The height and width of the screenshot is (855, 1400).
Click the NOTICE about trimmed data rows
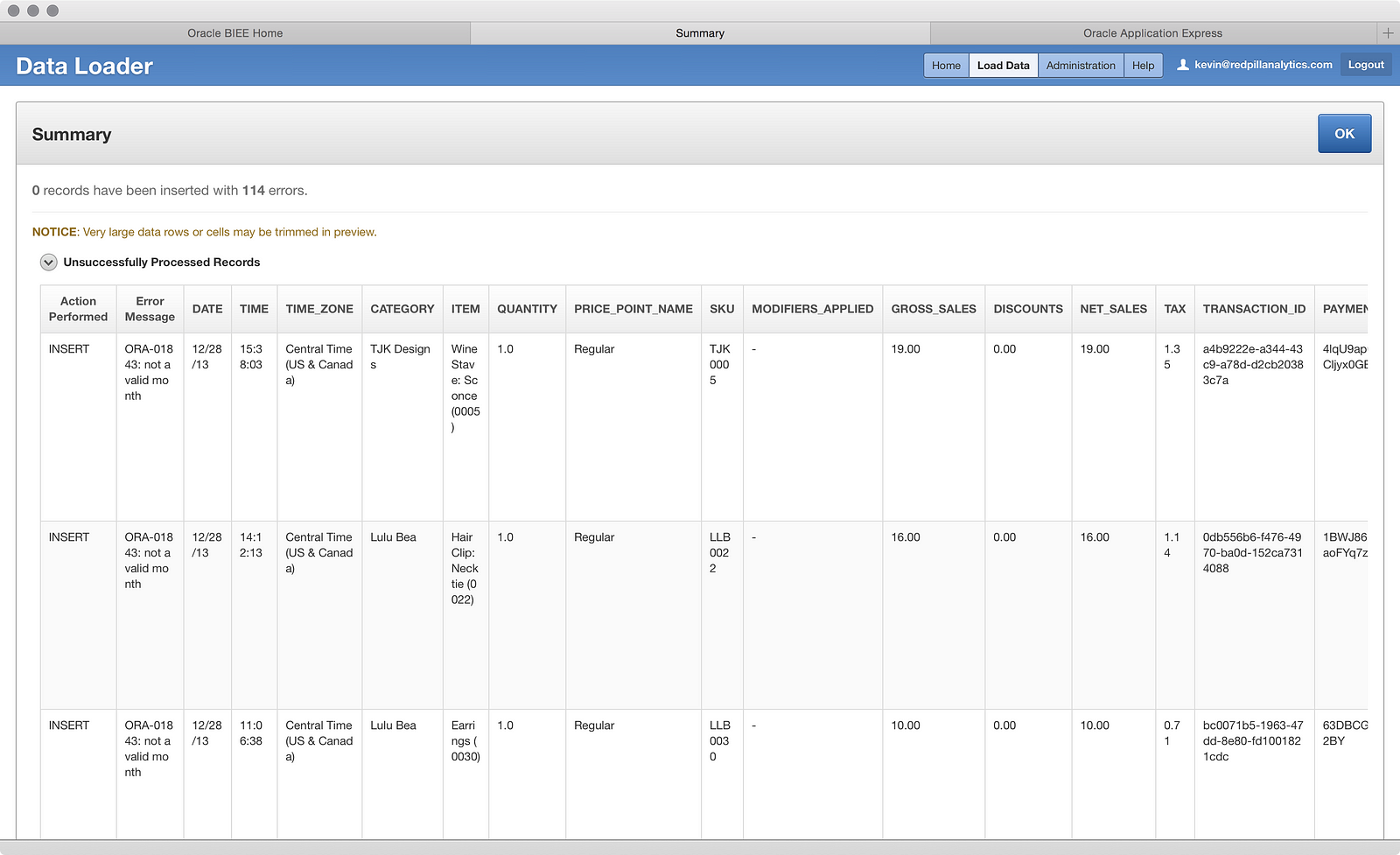click(x=205, y=232)
